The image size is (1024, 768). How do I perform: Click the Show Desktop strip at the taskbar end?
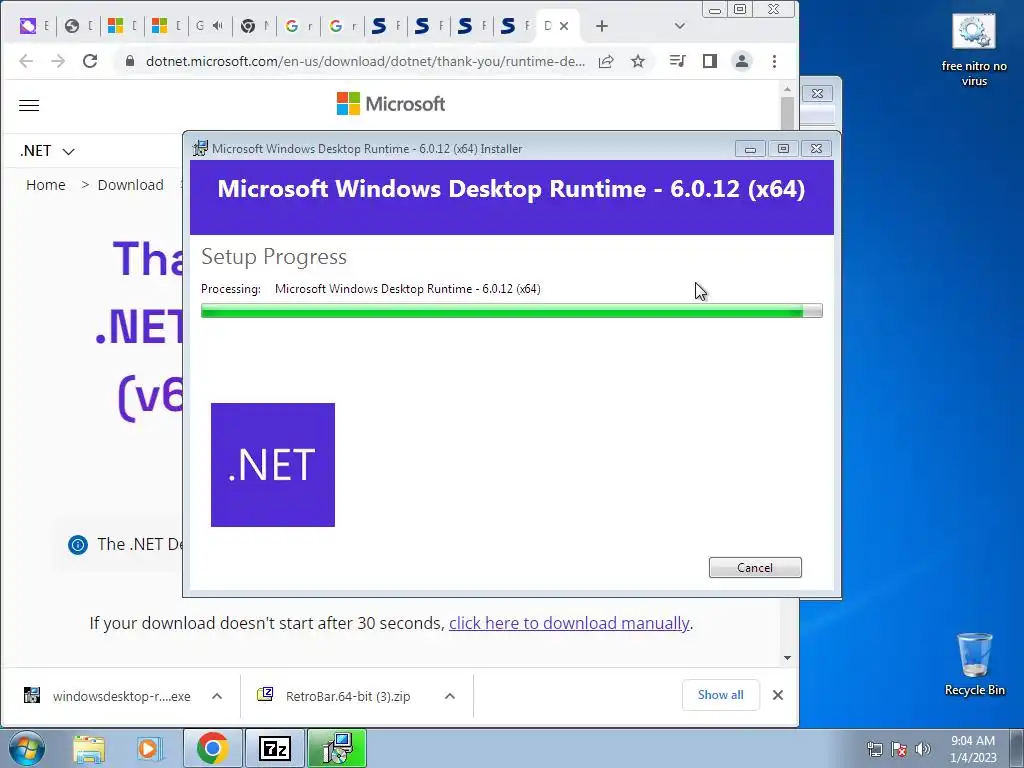1017,749
